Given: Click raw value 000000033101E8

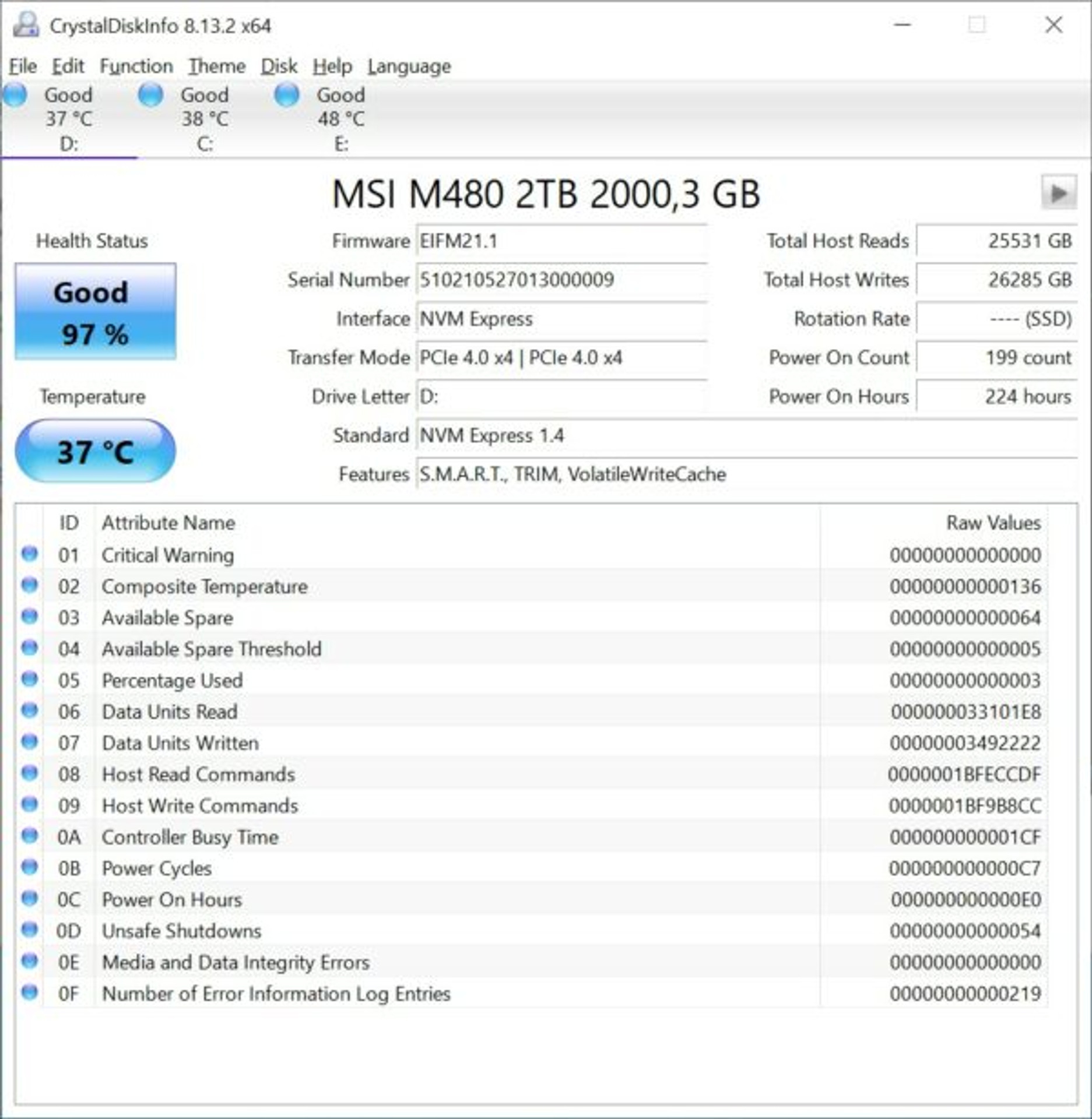Looking at the screenshot, I should tap(965, 712).
